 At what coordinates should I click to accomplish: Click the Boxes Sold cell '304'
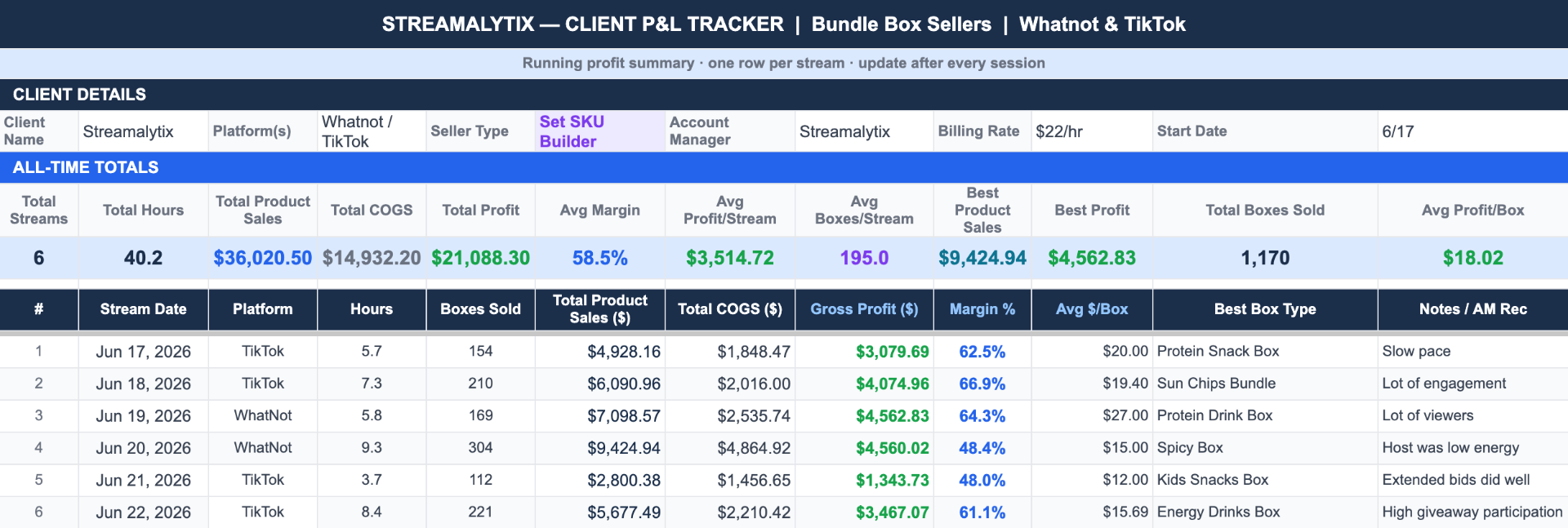[x=480, y=448]
